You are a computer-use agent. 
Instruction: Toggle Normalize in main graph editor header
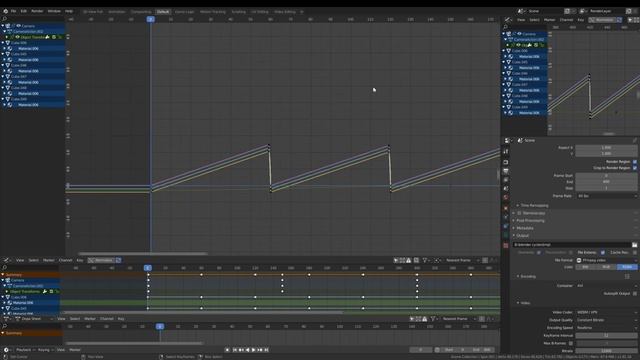coord(101,260)
